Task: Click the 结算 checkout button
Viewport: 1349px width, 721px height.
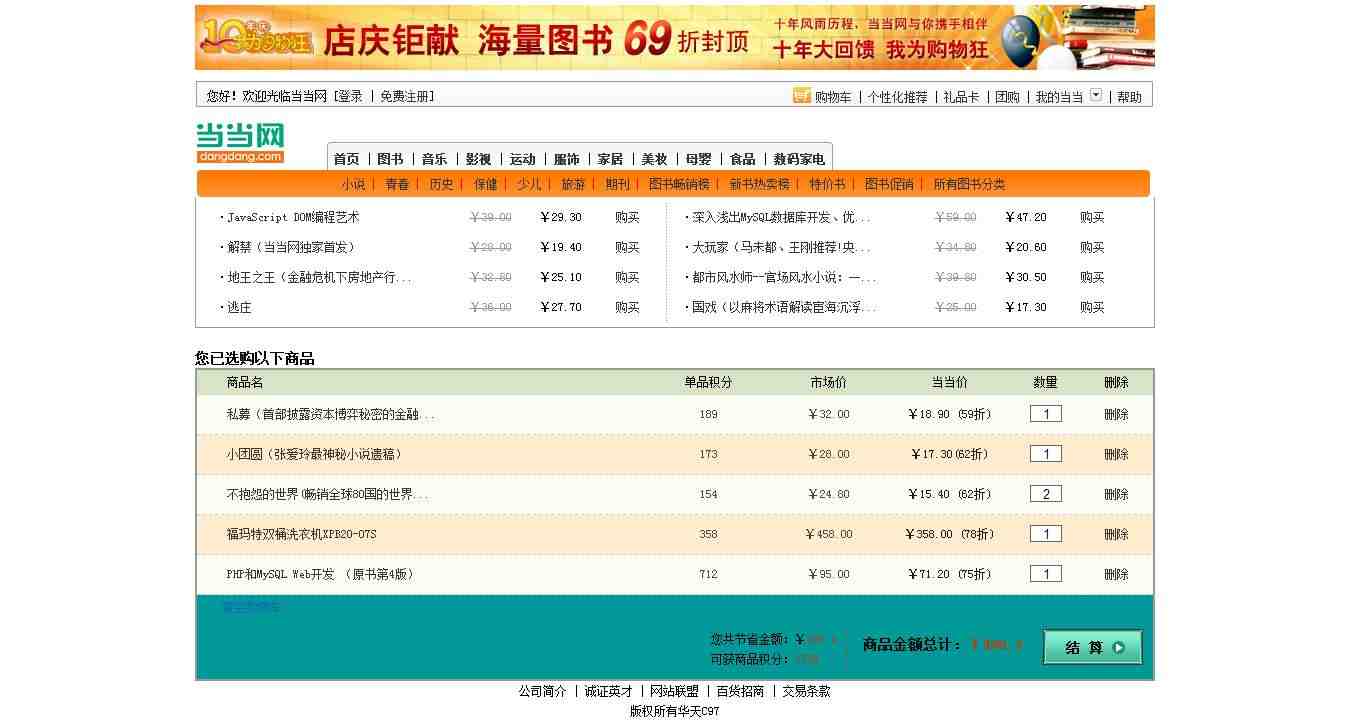Action: tap(1092, 647)
